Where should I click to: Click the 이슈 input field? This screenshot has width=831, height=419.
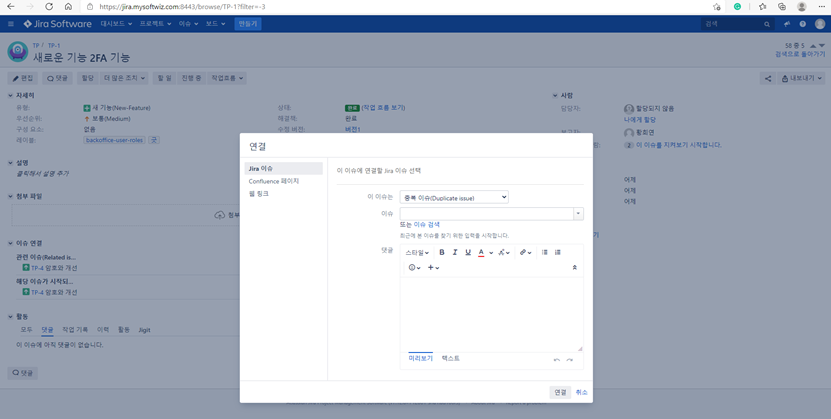coord(487,213)
